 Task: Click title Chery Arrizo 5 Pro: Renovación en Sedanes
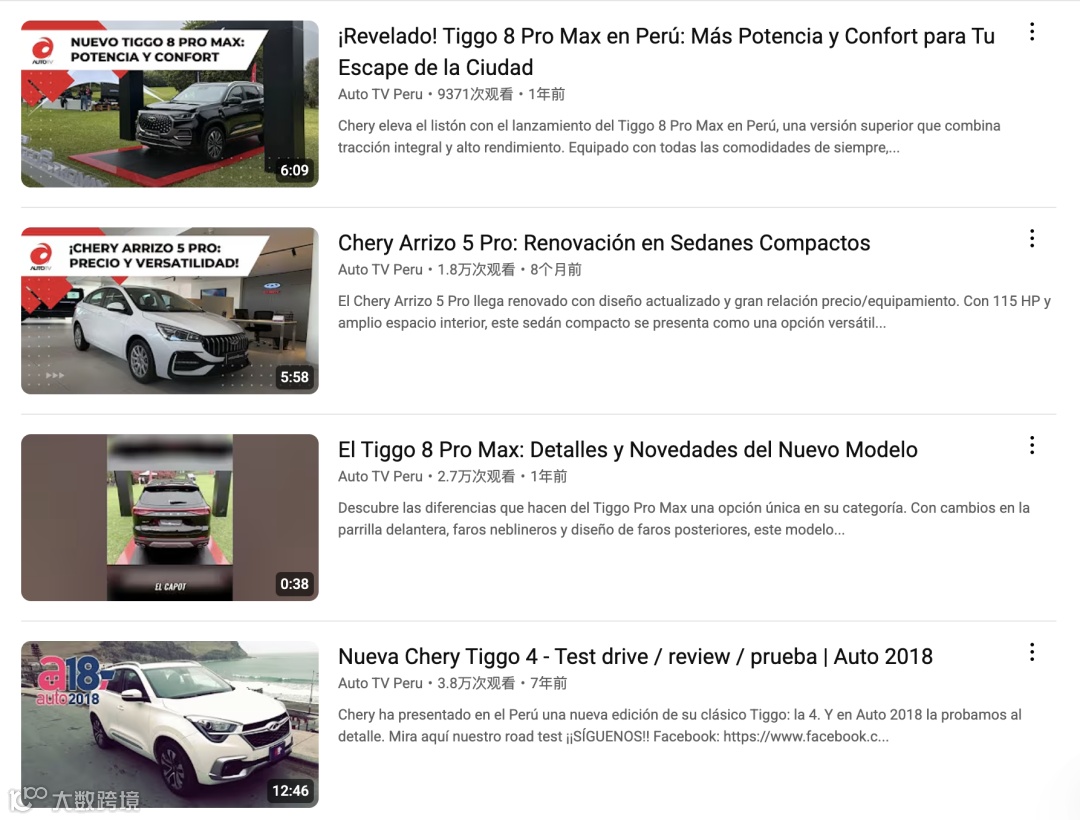(604, 243)
